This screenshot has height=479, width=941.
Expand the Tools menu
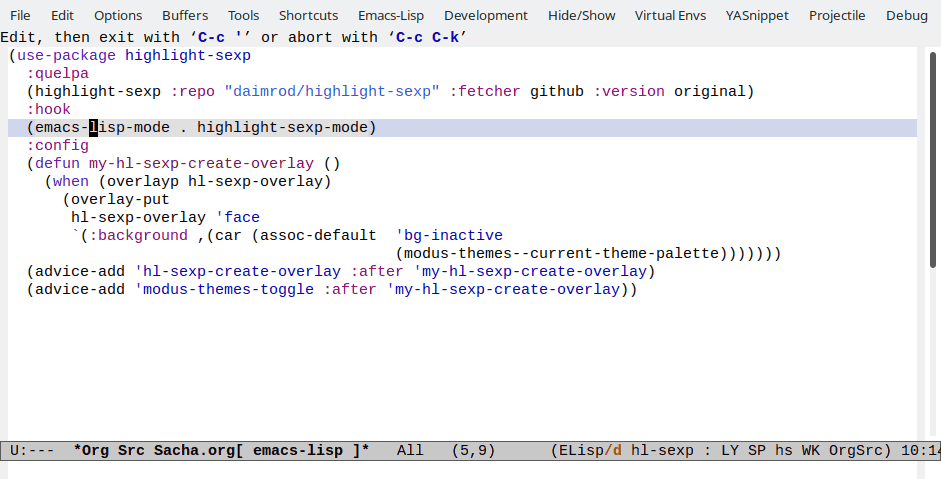(243, 15)
